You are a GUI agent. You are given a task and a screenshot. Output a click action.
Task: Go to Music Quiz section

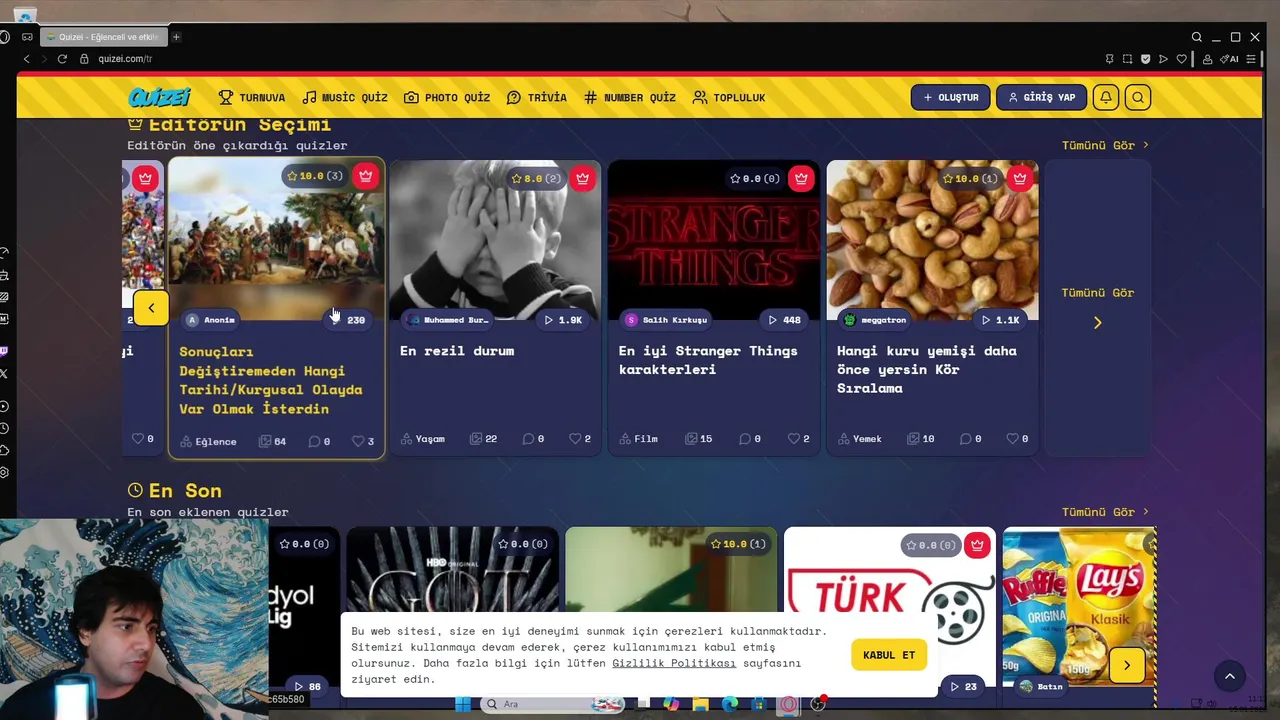(345, 97)
